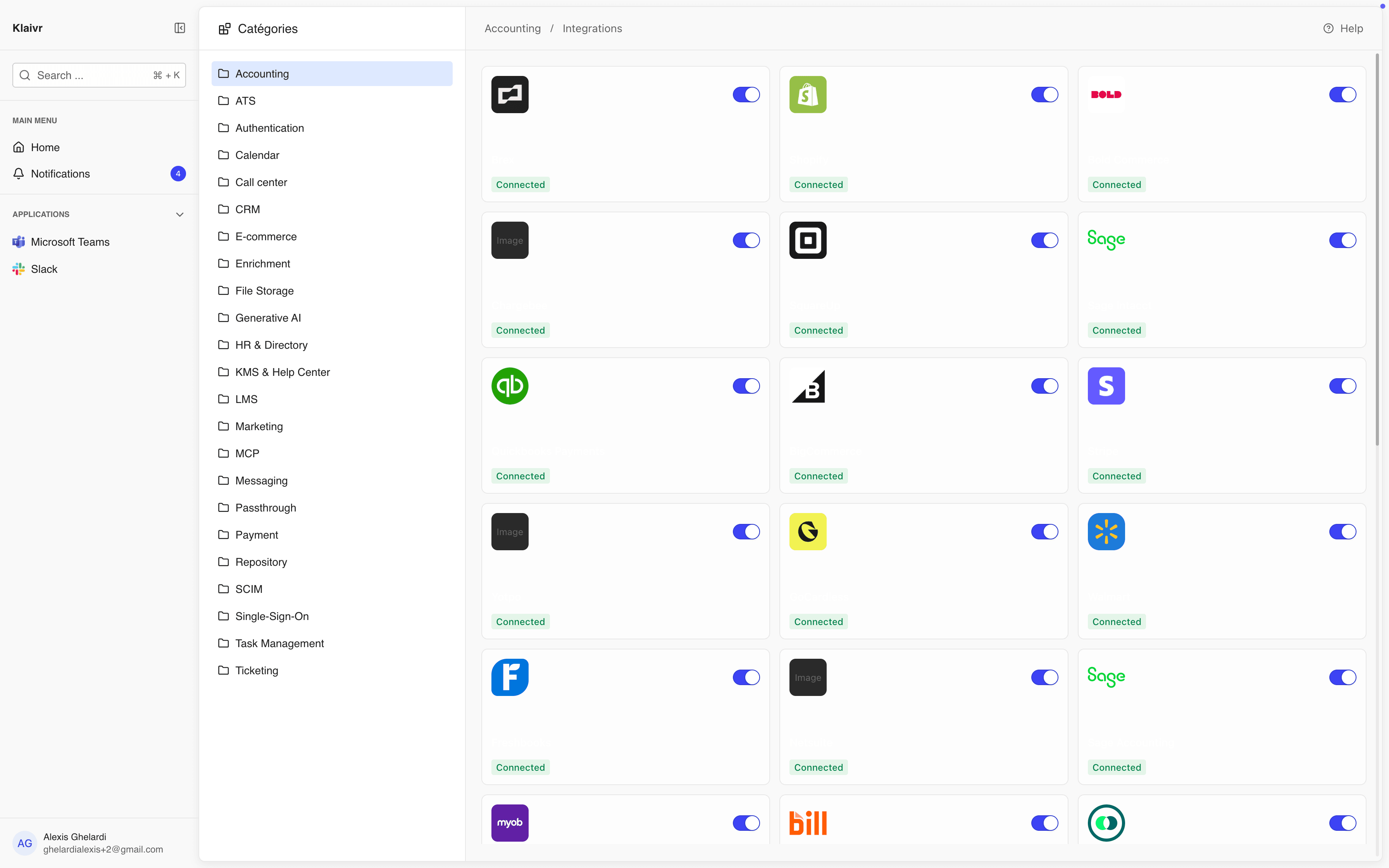Click the folder icon beside Ticketing

(223, 670)
